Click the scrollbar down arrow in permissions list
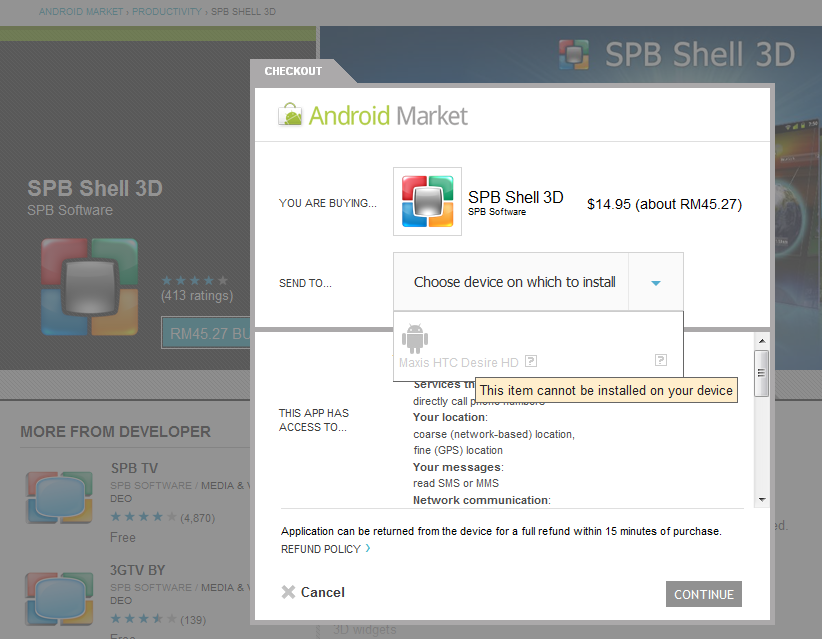The height and width of the screenshot is (639, 822). 762,499
